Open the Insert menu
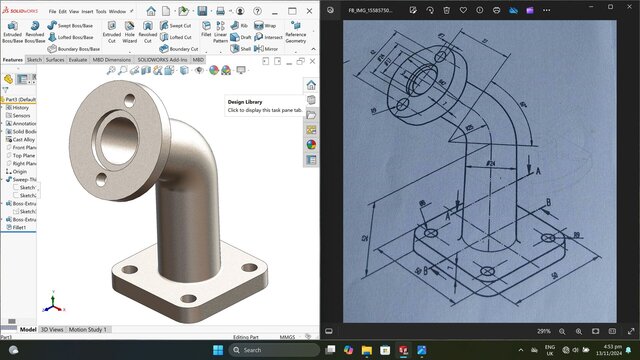The image size is (640, 360). (87, 11)
